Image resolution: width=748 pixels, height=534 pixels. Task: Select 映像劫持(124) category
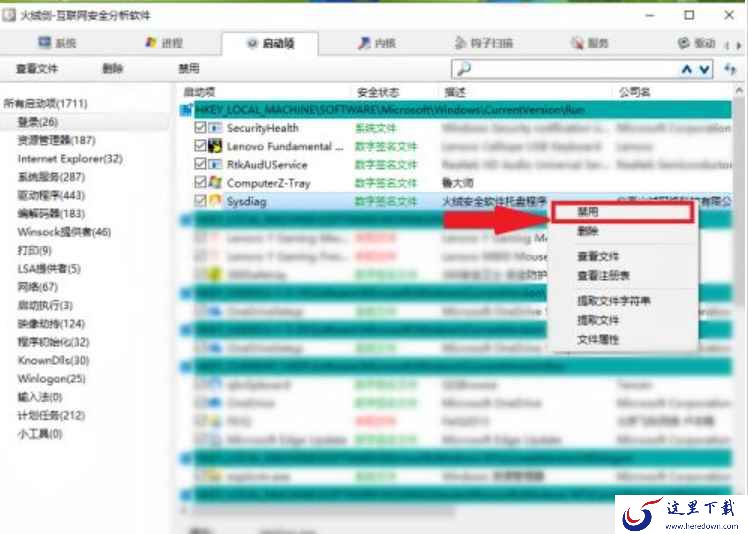(51, 324)
